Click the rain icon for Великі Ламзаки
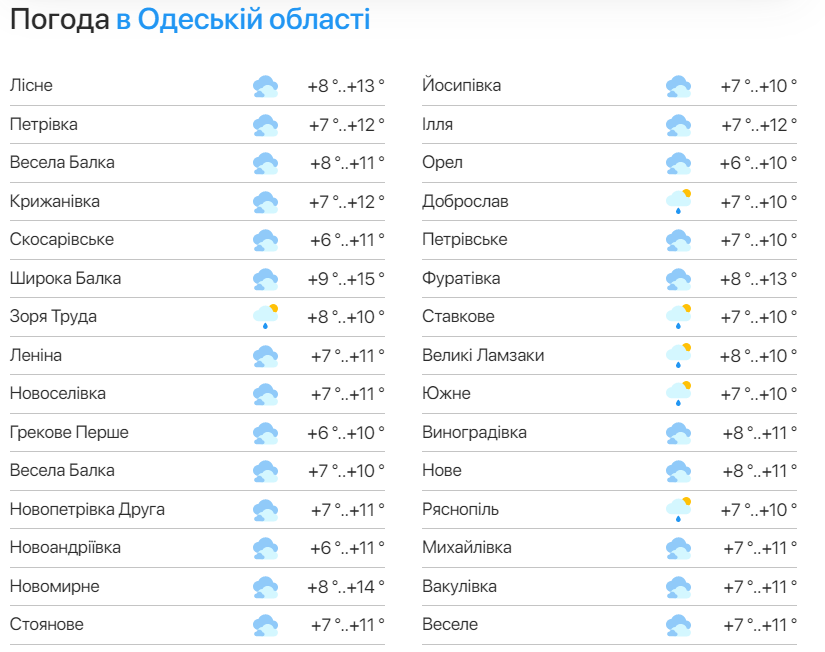Viewport: 825px width, 652px height. (678, 356)
